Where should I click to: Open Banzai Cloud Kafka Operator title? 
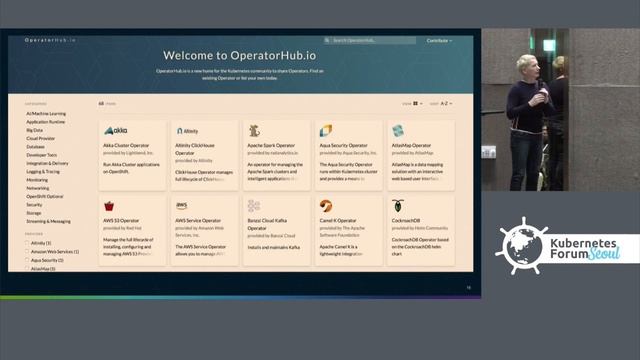[x=267, y=224]
